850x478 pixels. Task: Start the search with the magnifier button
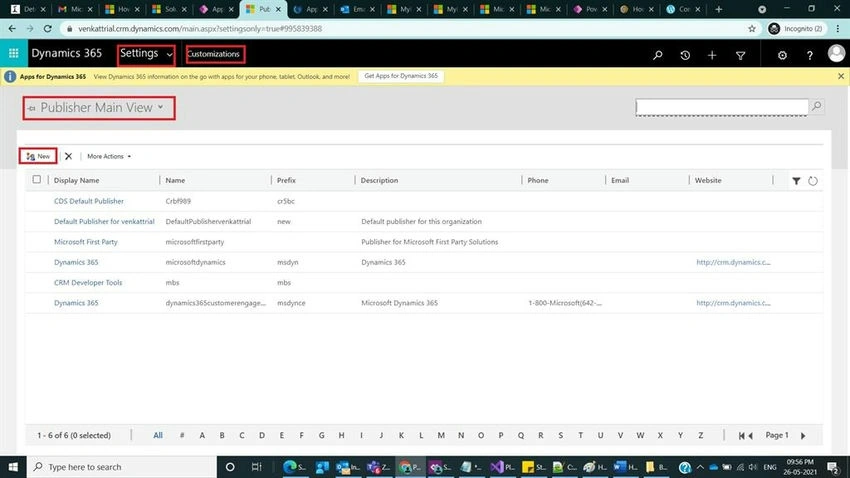(x=816, y=107)
